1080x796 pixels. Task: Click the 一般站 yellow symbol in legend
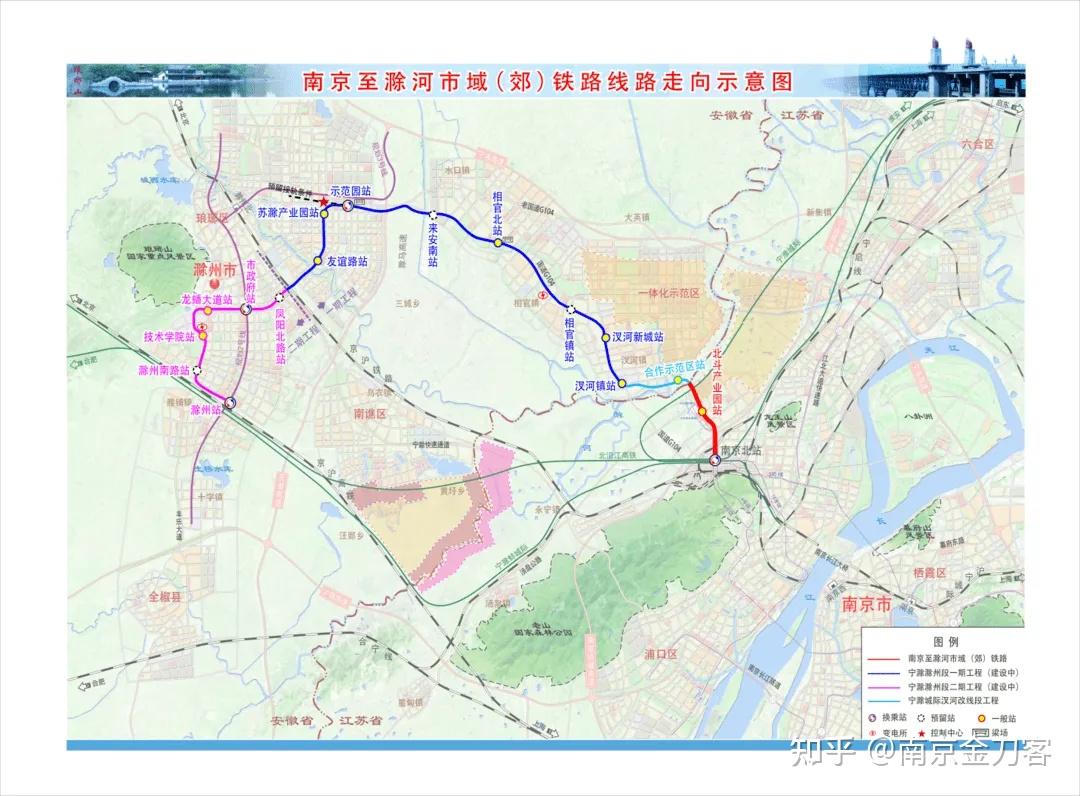click(x=982, y=718)
